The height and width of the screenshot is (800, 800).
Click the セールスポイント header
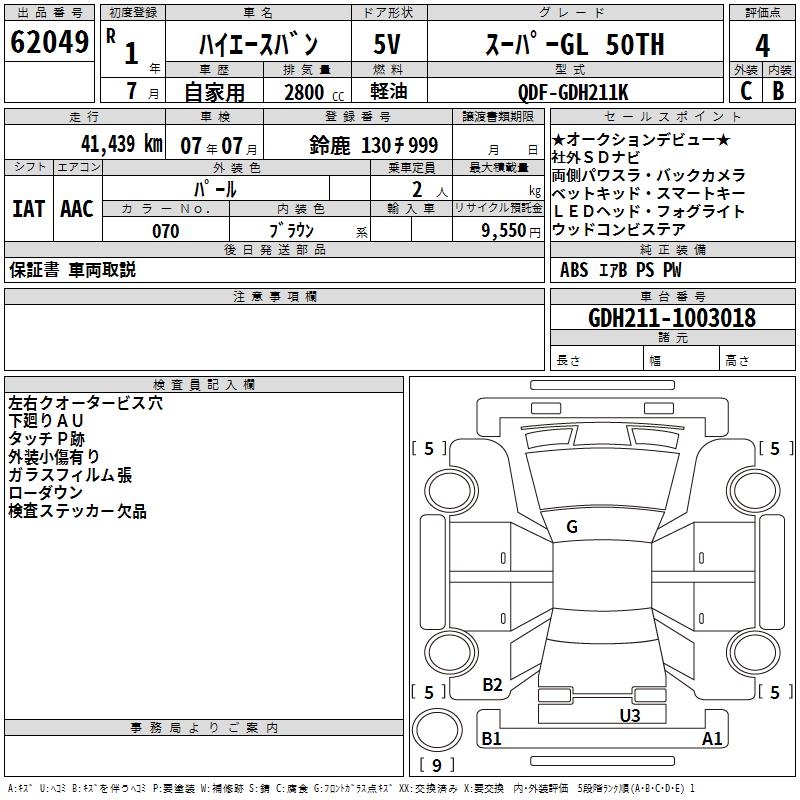(672, 117)
